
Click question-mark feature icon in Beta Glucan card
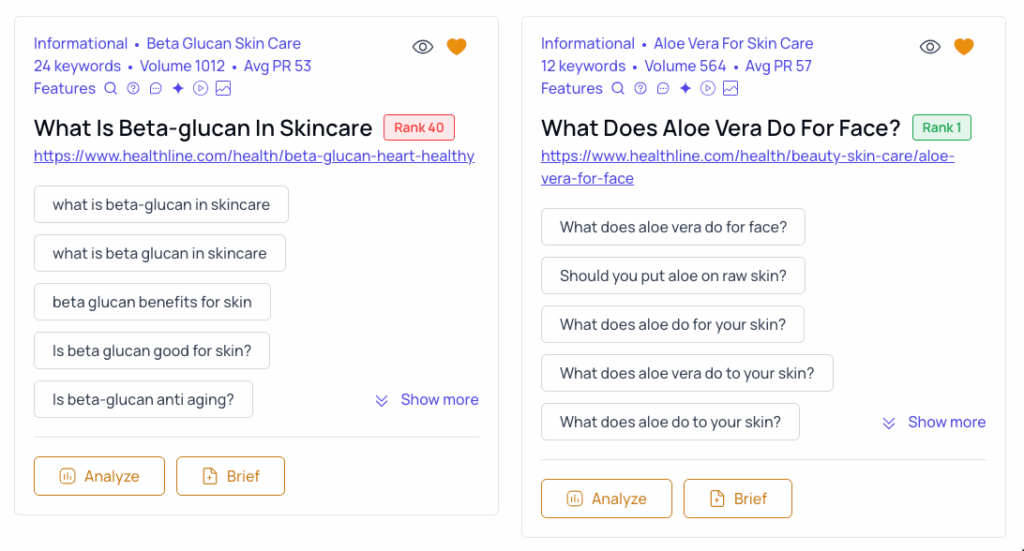[x=133, y=88]
